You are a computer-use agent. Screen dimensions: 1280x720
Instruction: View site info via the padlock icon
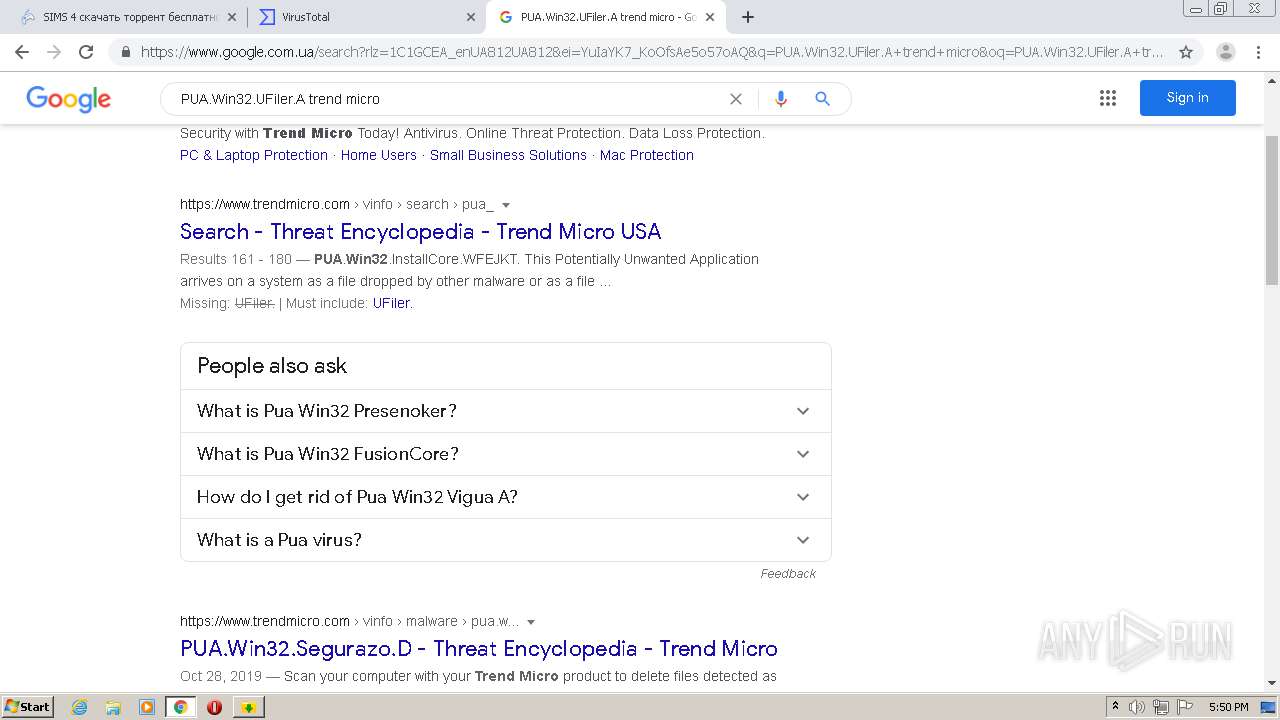[x=126, y=52]
